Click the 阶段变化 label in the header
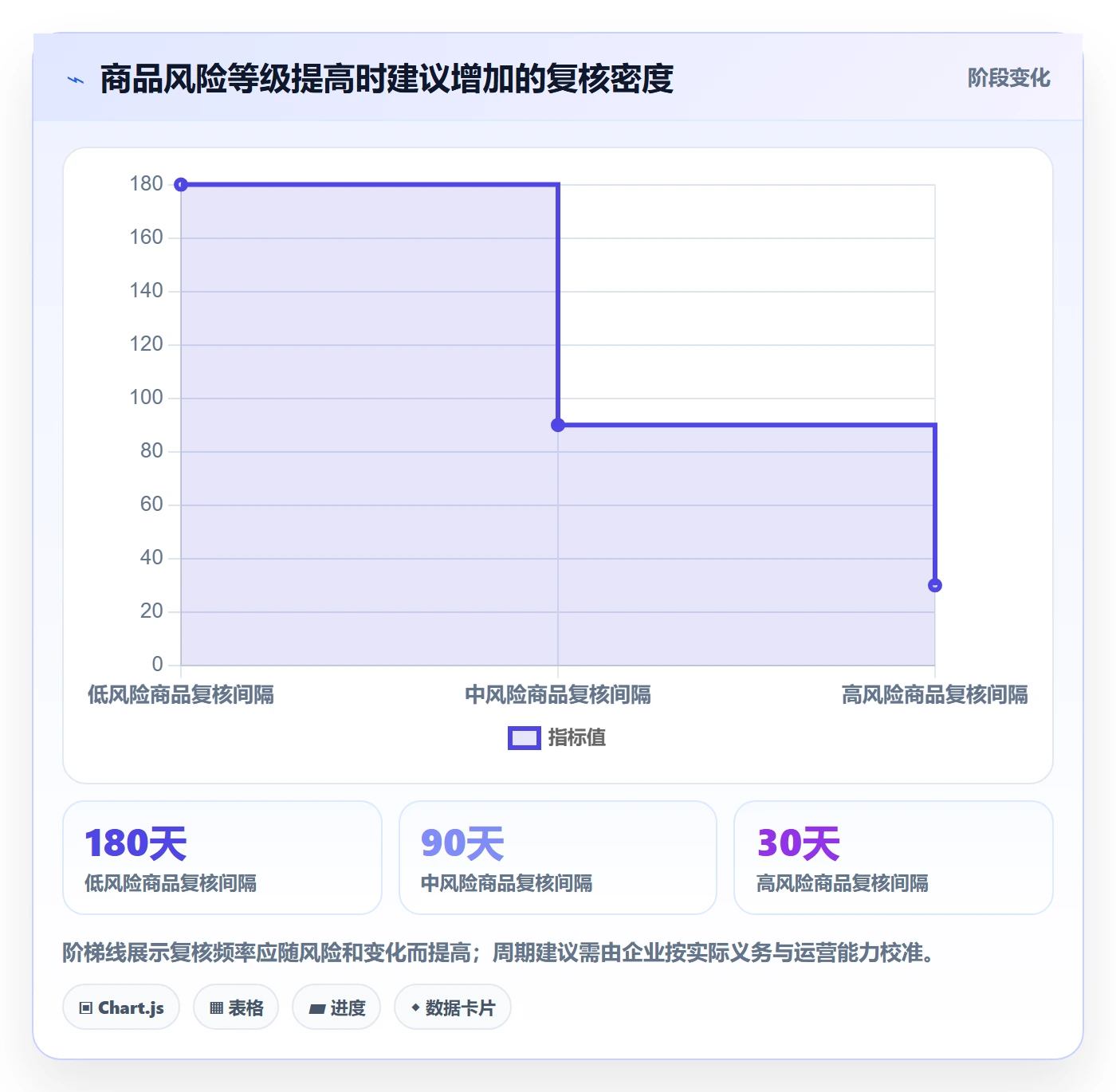The width and height of the screenshot is (1116, 1092). pos(1008,78)
